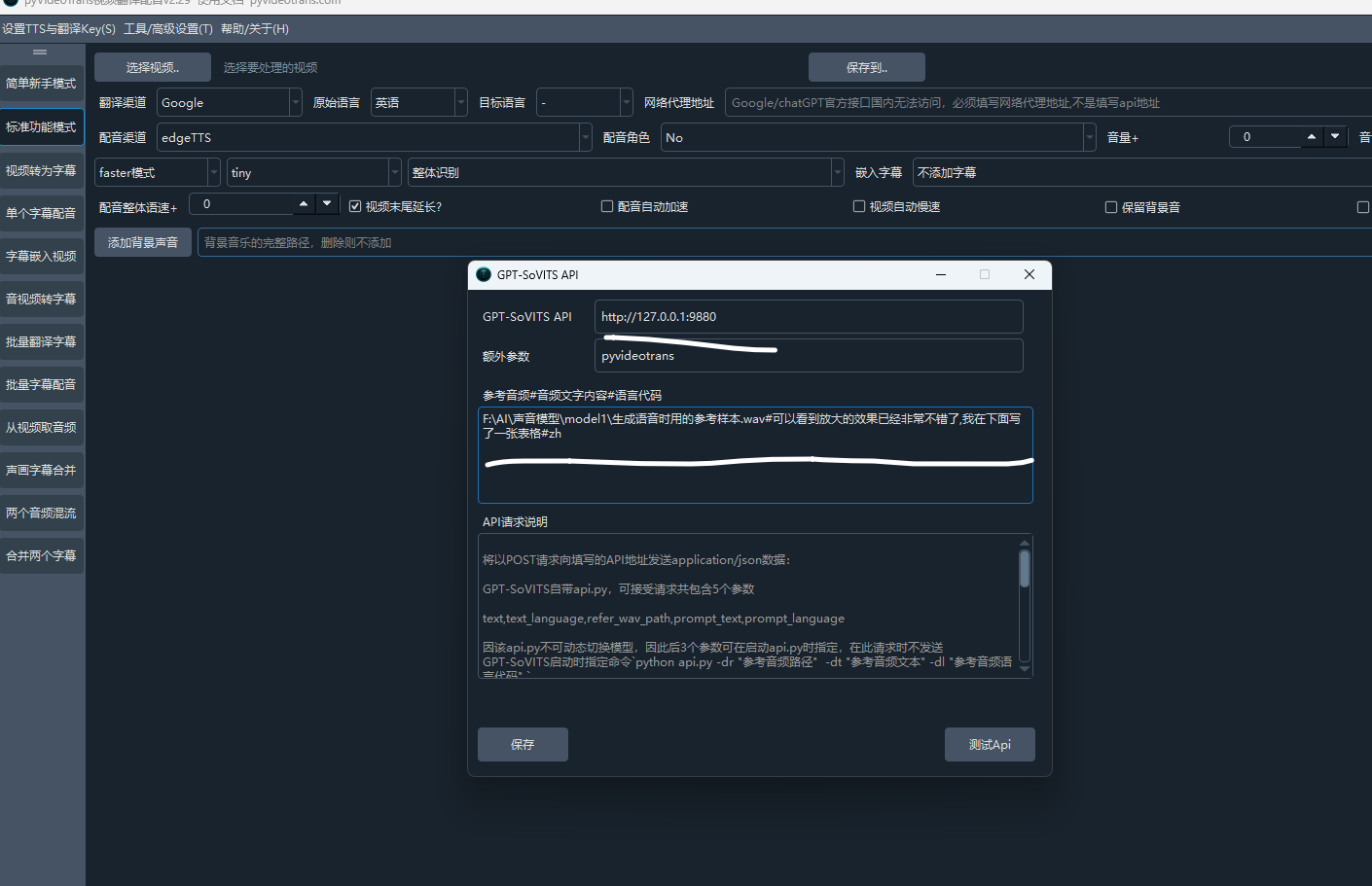
Task: Click the sidebar collapse handle icon
Action: tap(40, 53)
